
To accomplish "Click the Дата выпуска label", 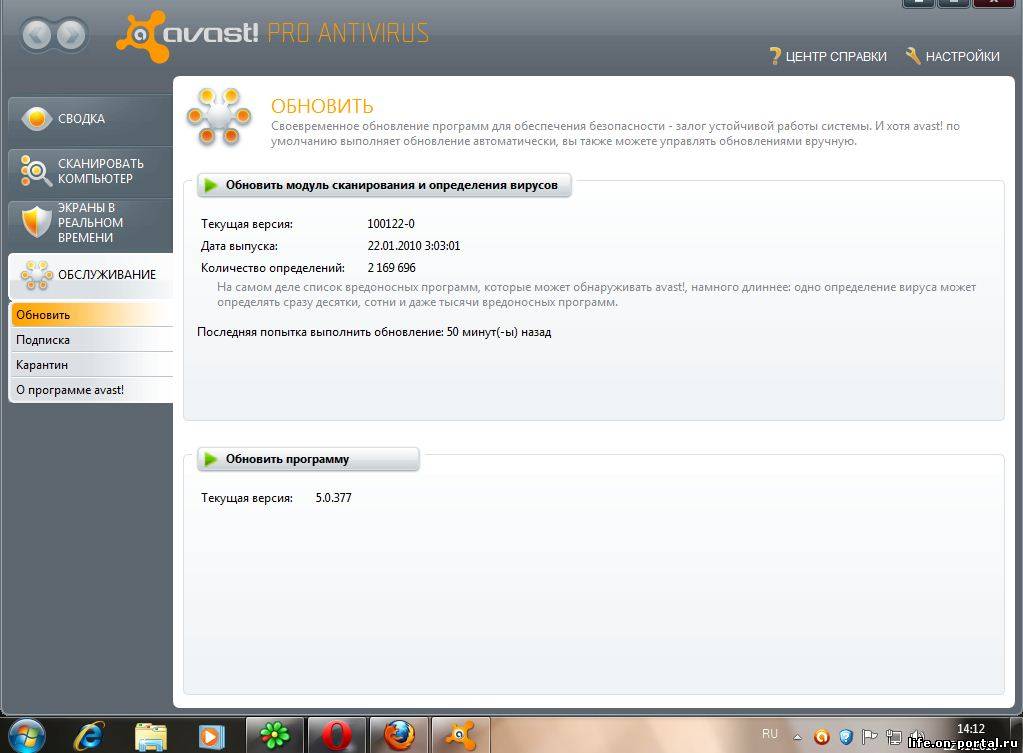I will click(239, 246).
